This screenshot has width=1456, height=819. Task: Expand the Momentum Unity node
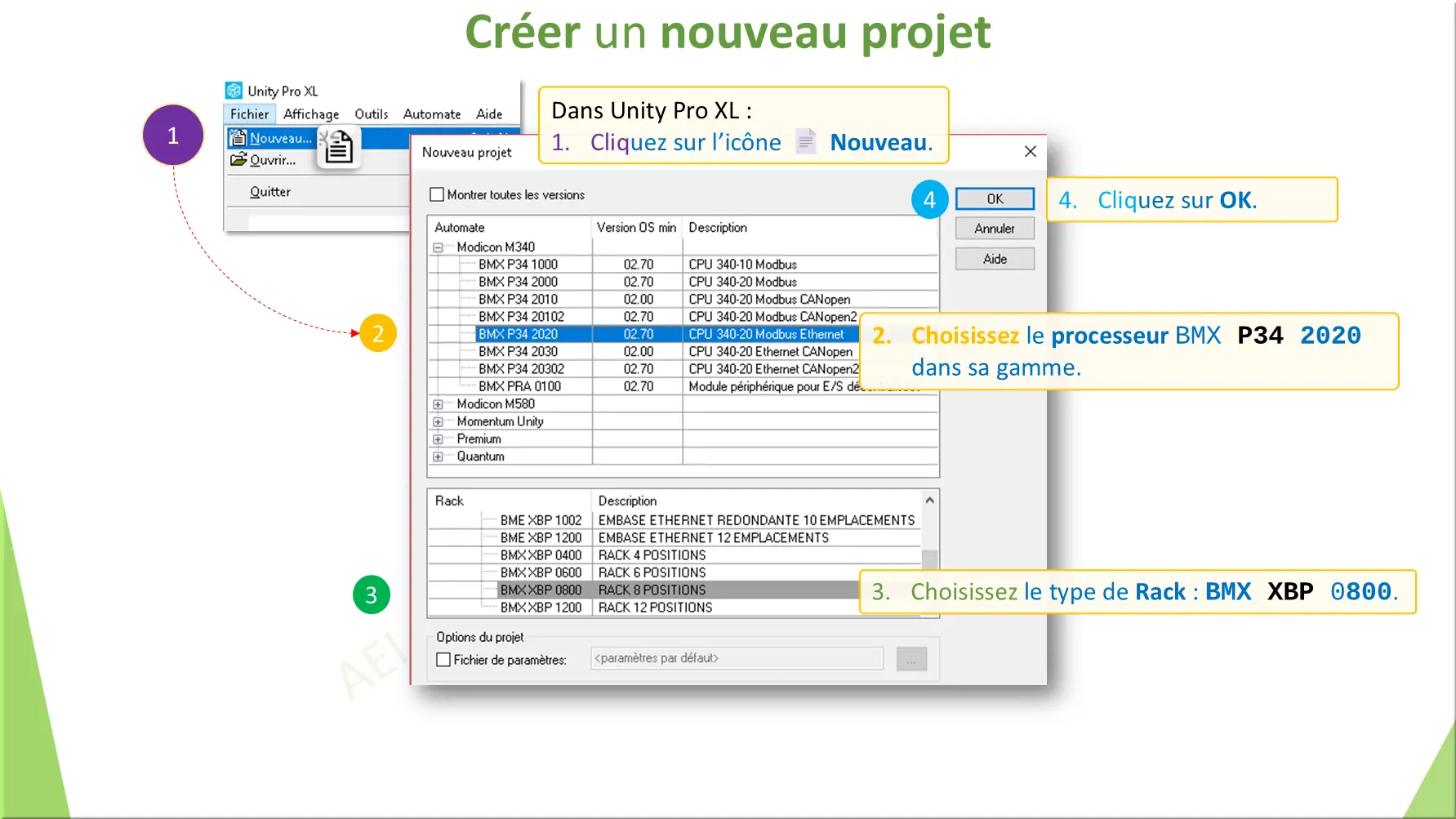[x=439, y=421]
